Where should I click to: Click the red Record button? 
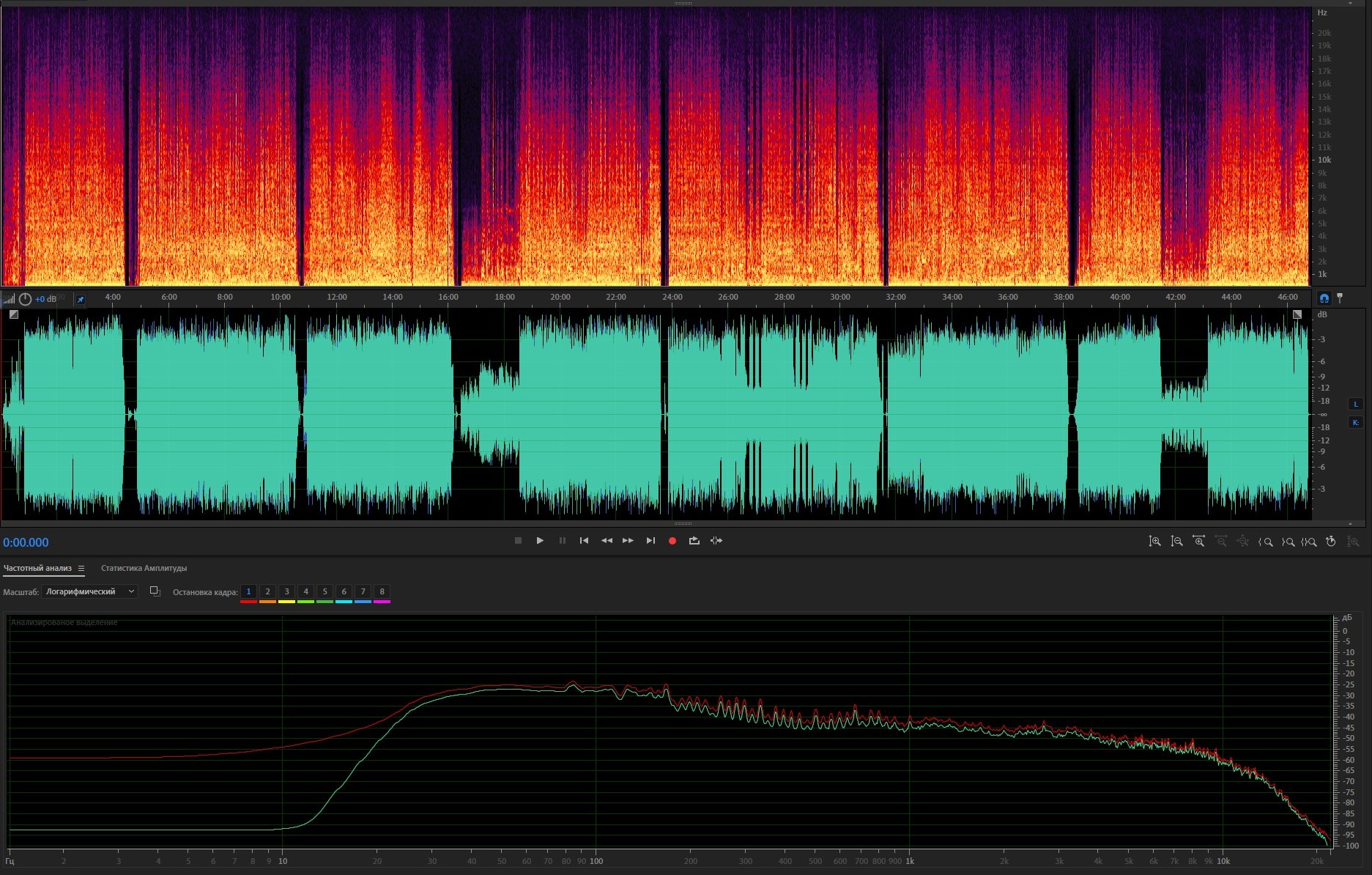672,541
